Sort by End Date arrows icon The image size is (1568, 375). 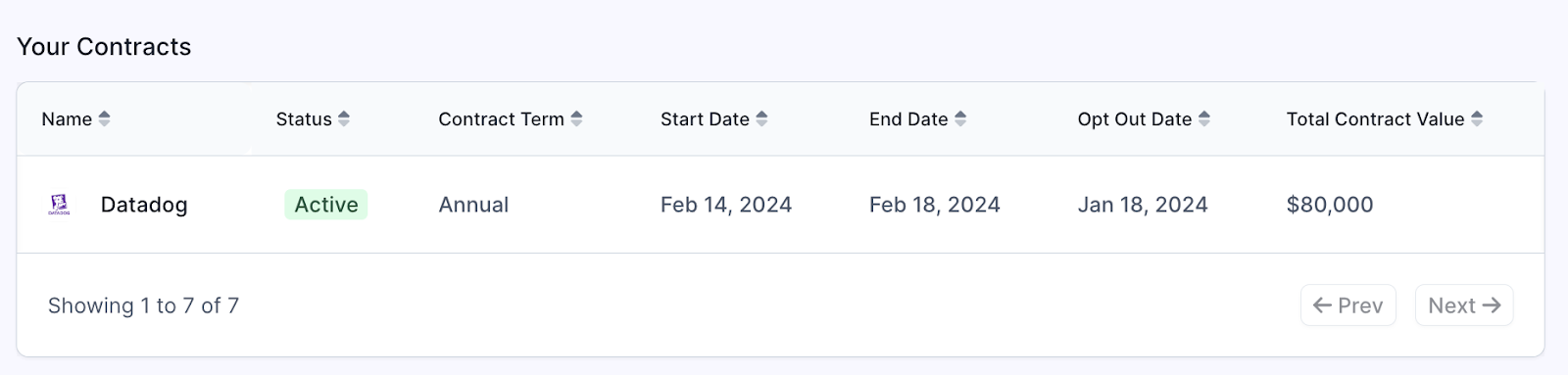(960, 118)
